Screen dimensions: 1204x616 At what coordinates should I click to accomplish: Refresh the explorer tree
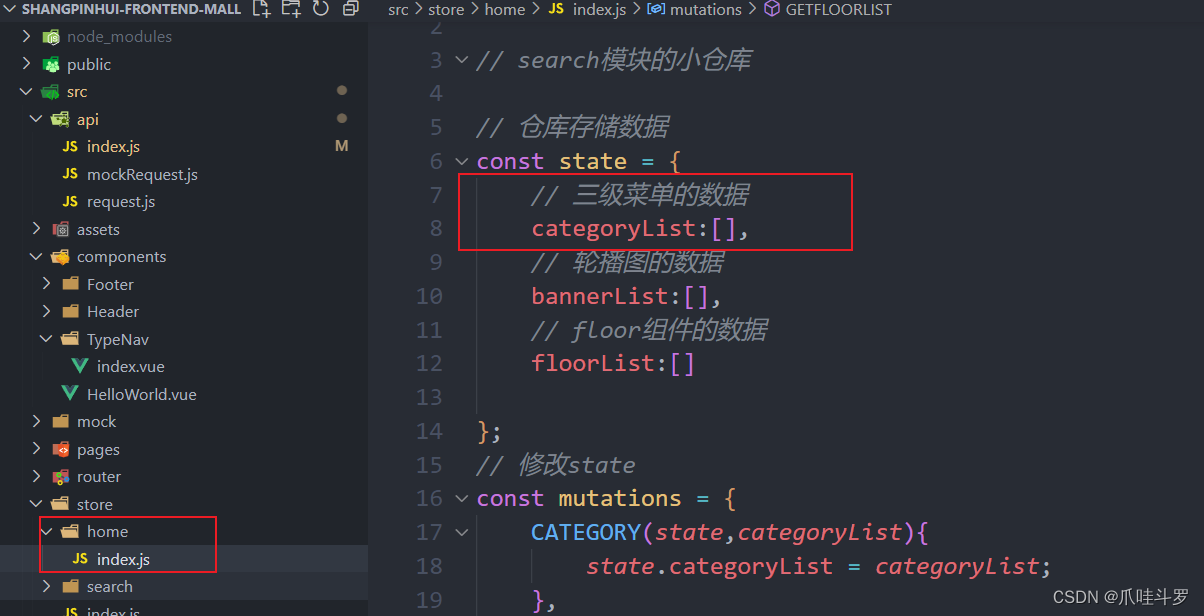pos(321,9)
